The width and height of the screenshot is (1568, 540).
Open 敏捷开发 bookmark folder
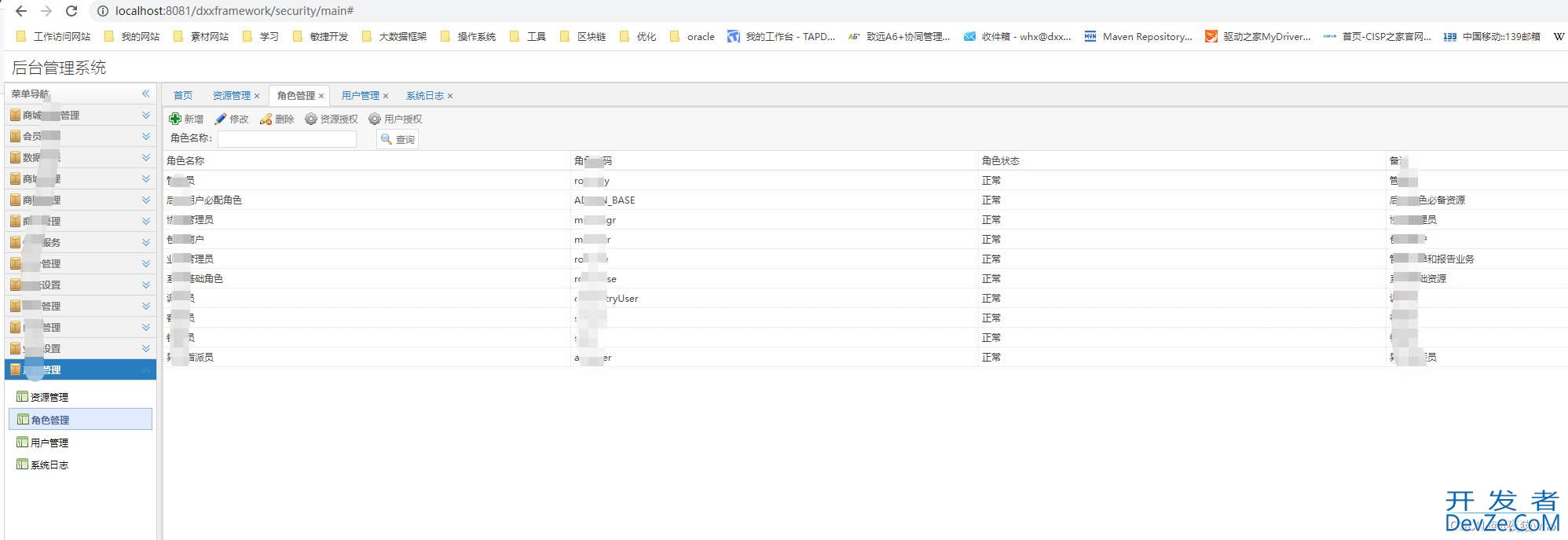click(x=321, y=36)
